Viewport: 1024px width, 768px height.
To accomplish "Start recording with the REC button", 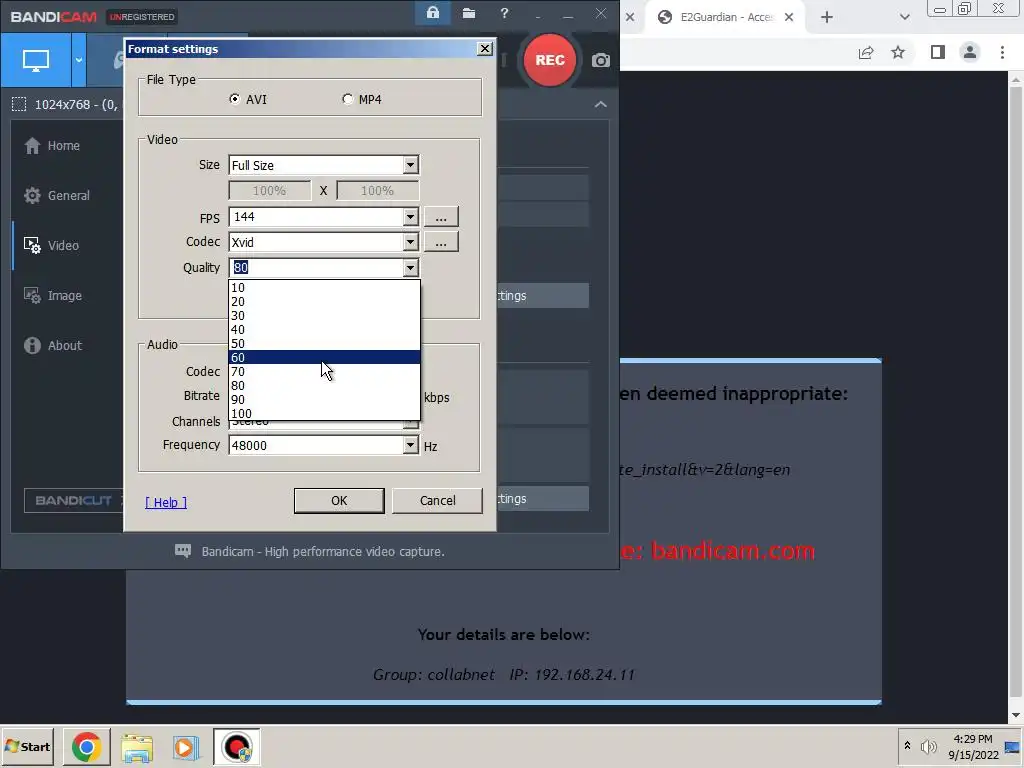I will pyautogui.click(x=550, y=60).
